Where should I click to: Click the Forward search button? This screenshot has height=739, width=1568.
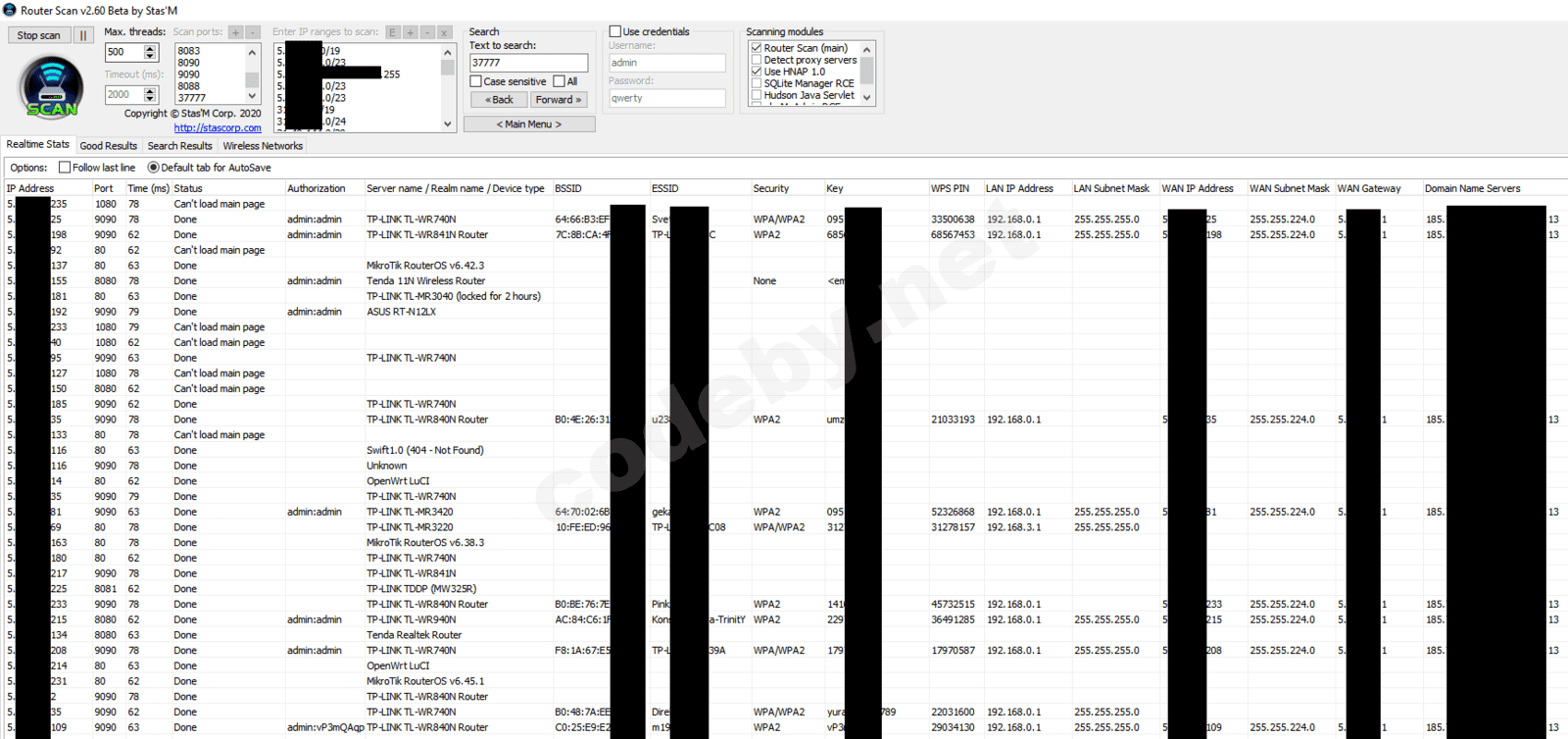tap(559, 99)
